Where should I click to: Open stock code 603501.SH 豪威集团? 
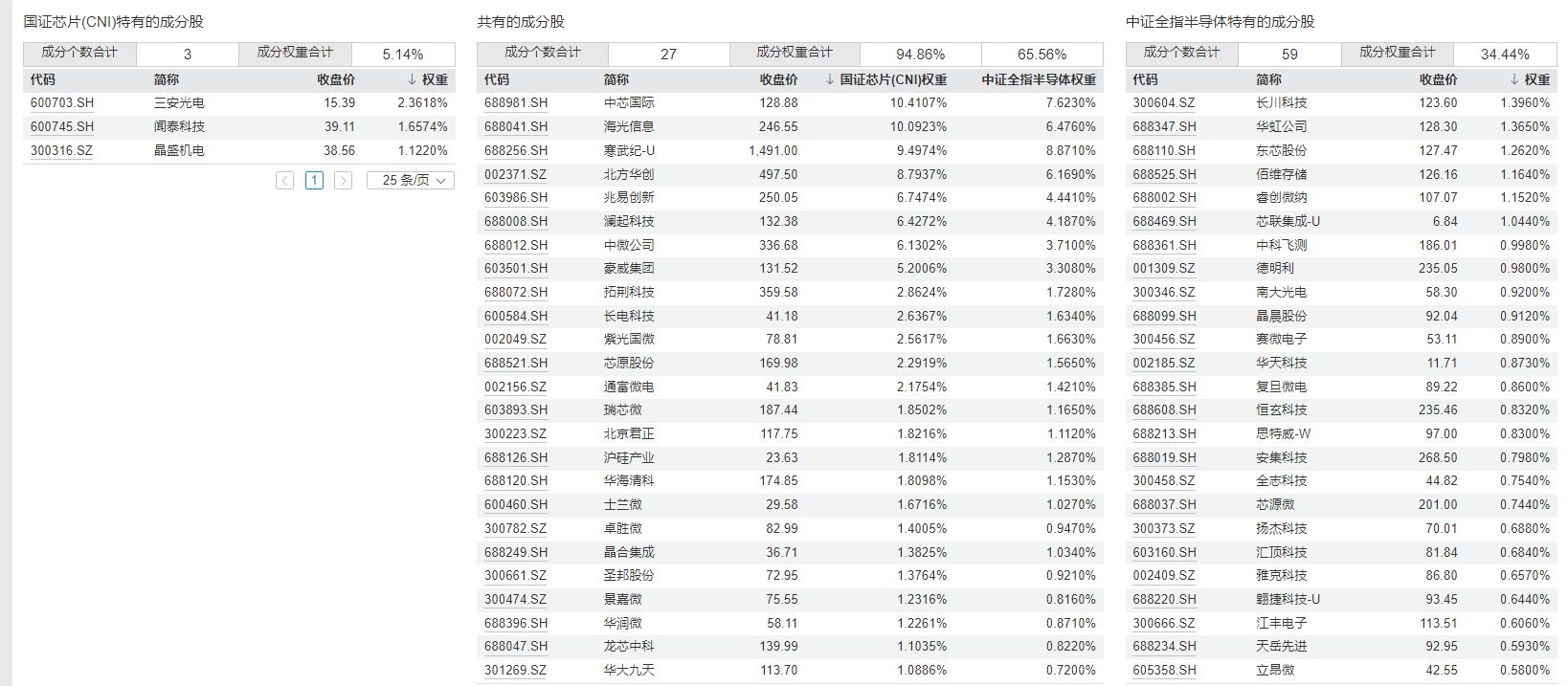(x=516, y=268)
